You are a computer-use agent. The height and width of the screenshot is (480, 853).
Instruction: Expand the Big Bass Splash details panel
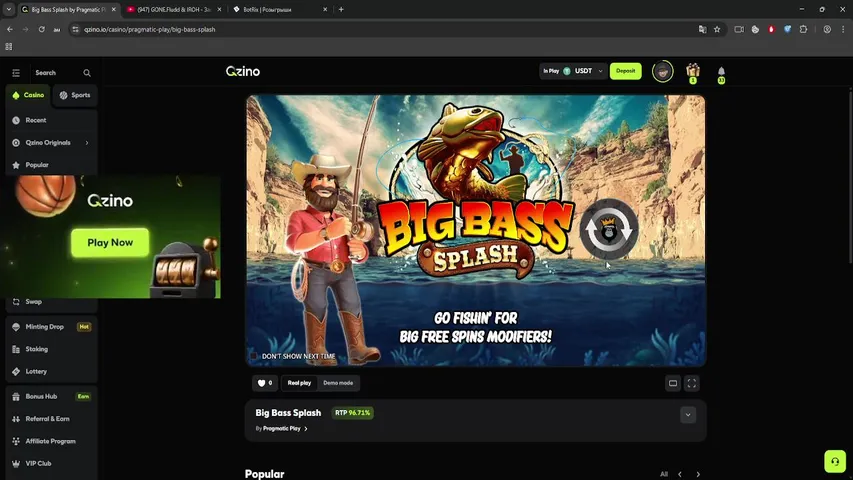687,414
